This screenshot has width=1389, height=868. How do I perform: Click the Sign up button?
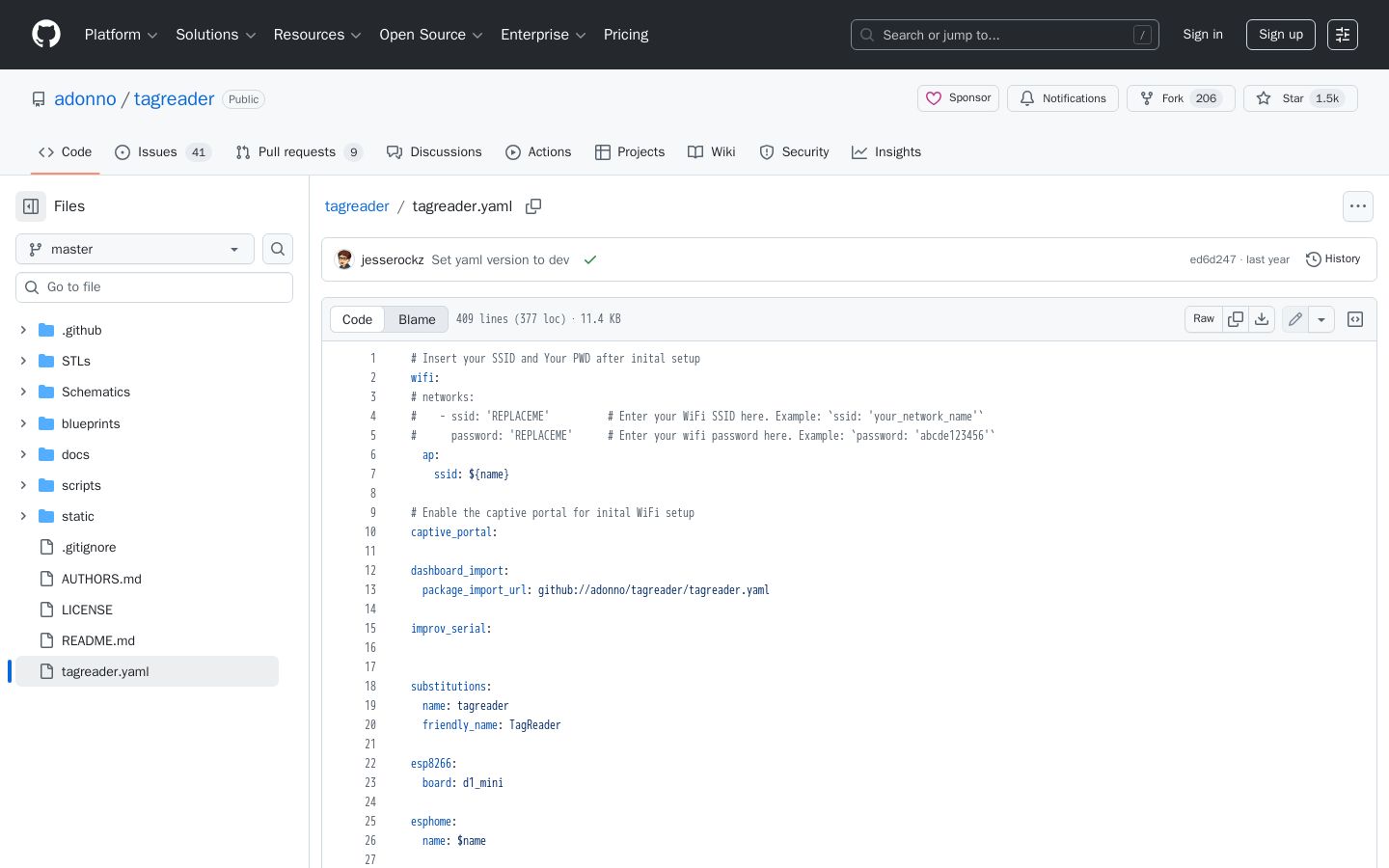point(1281,35)
